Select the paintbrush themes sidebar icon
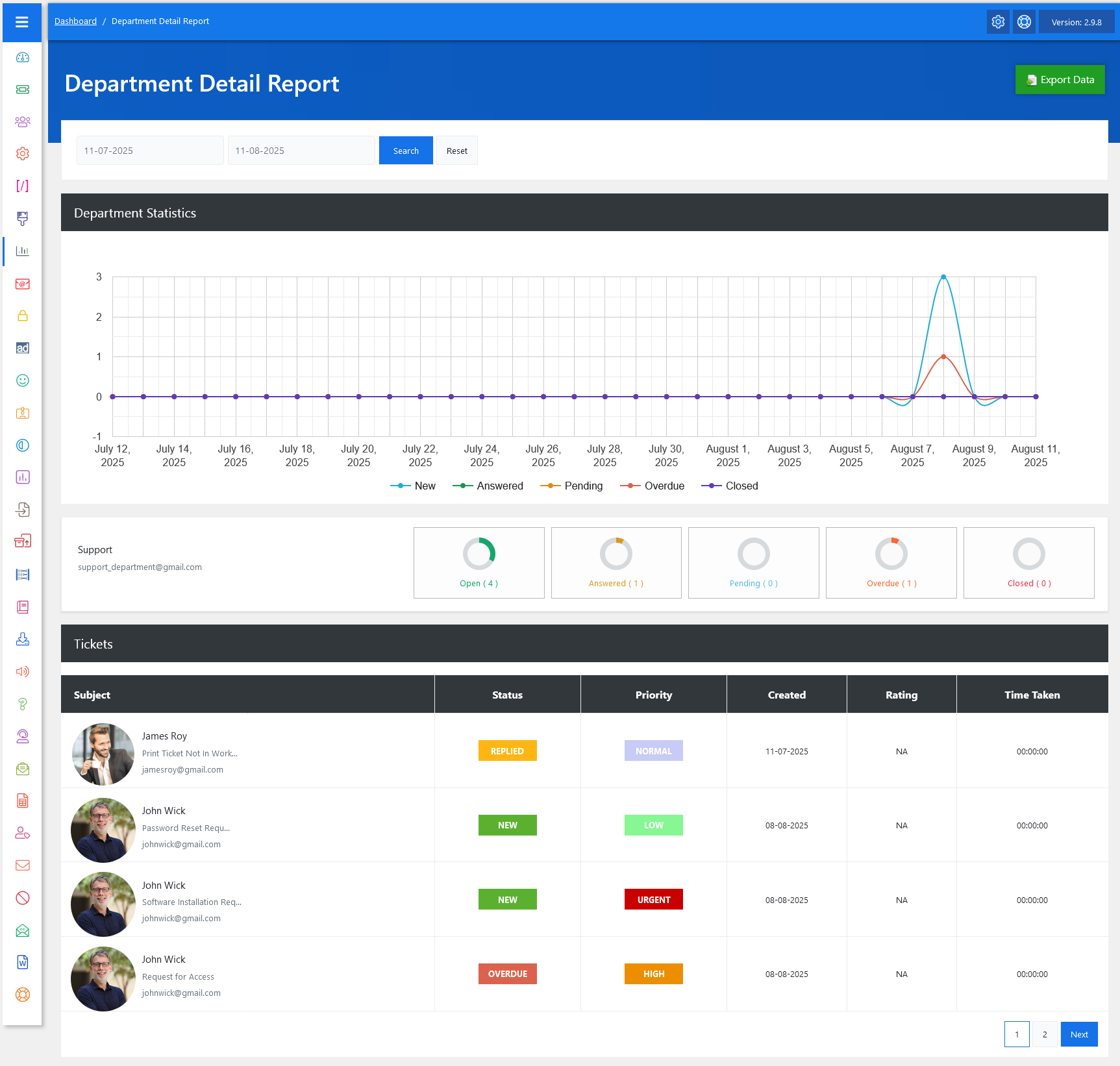 (x=23, y=218)
